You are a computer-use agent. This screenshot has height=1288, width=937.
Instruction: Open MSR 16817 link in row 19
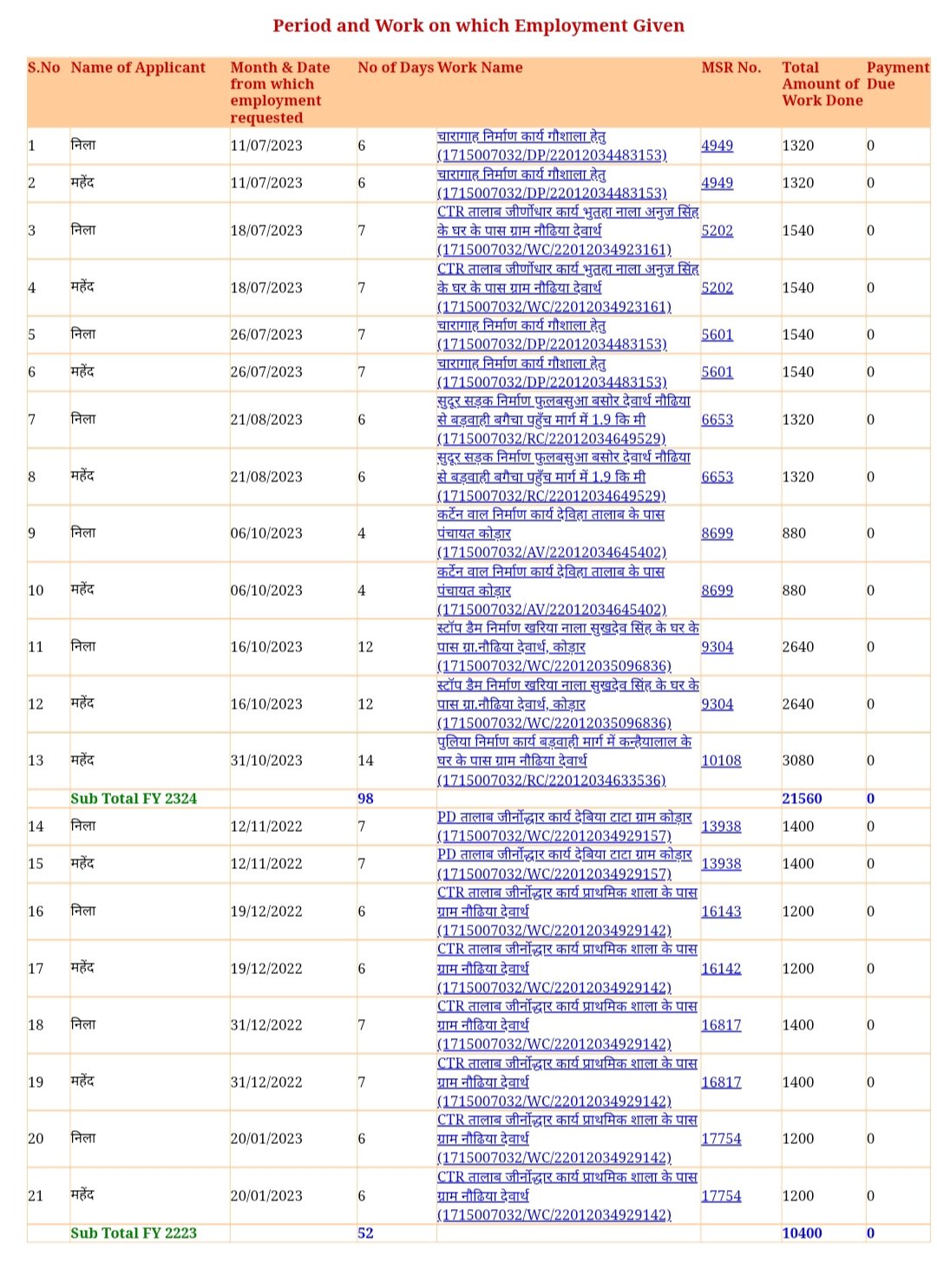721,1082
